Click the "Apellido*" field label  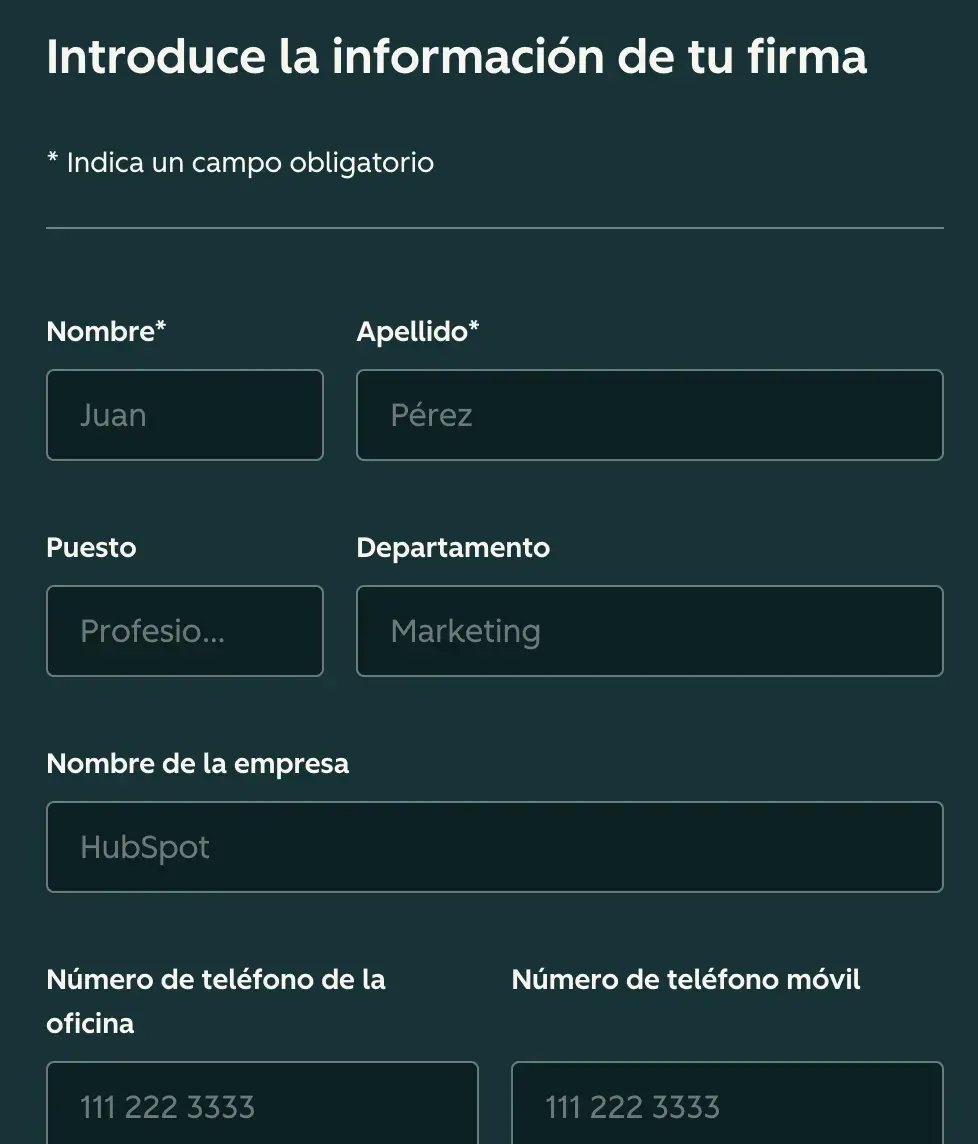(x=417, y=331)
